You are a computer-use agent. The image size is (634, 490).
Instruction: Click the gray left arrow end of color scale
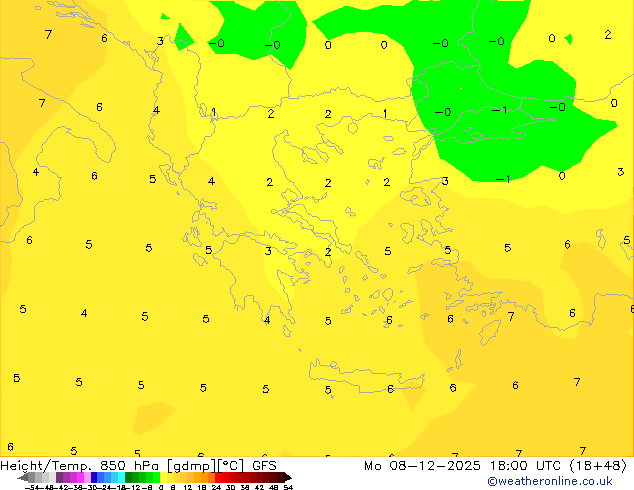coord(23,477)
